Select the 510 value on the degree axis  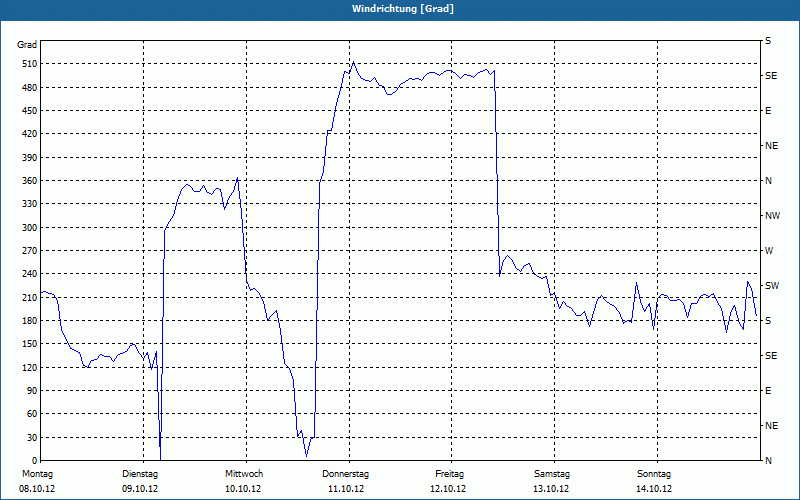point(29,64)
